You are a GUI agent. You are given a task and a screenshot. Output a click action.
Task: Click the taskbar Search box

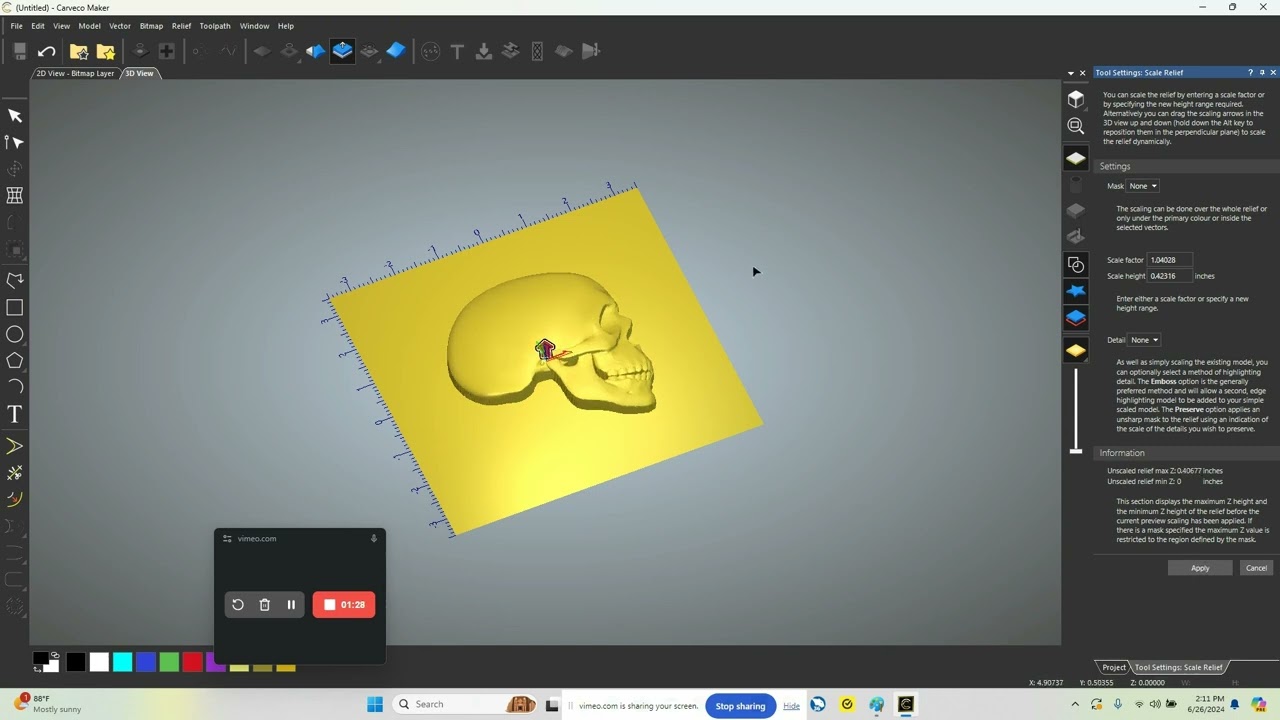coord(465,704)
